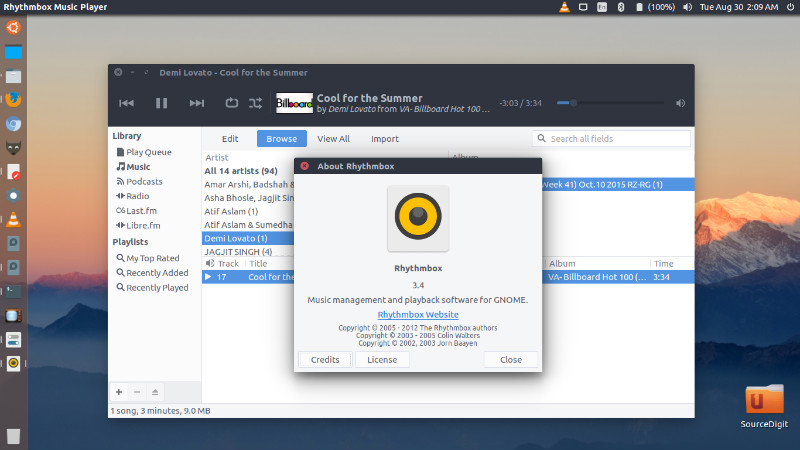Toggle shuffle playback mode

click(x=256, y=103)
